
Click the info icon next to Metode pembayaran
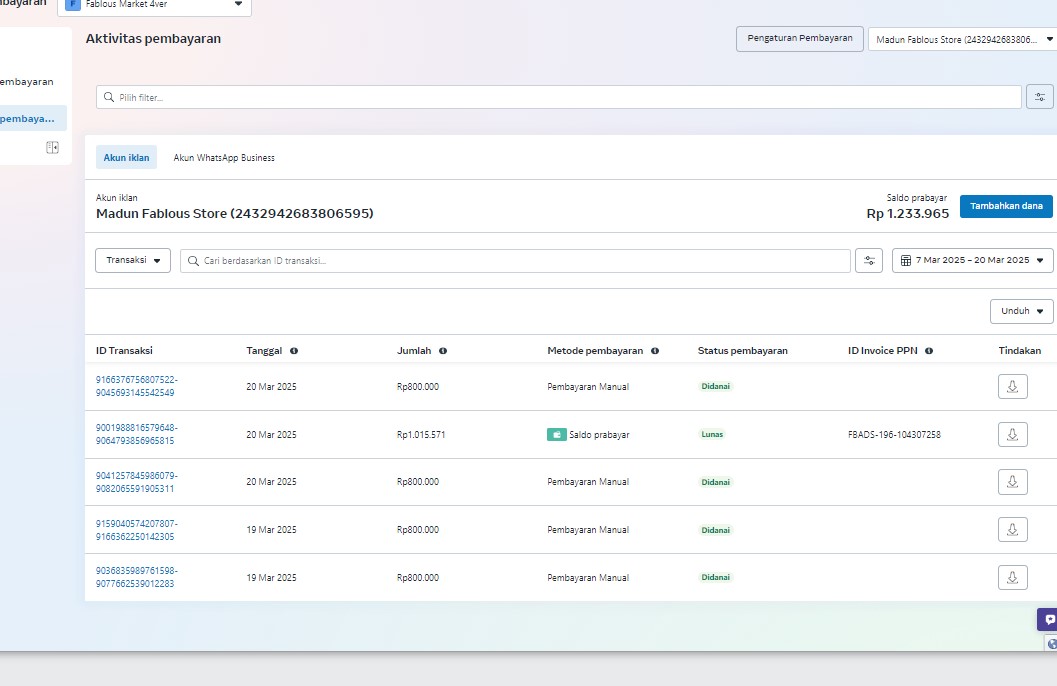(655, 351)
